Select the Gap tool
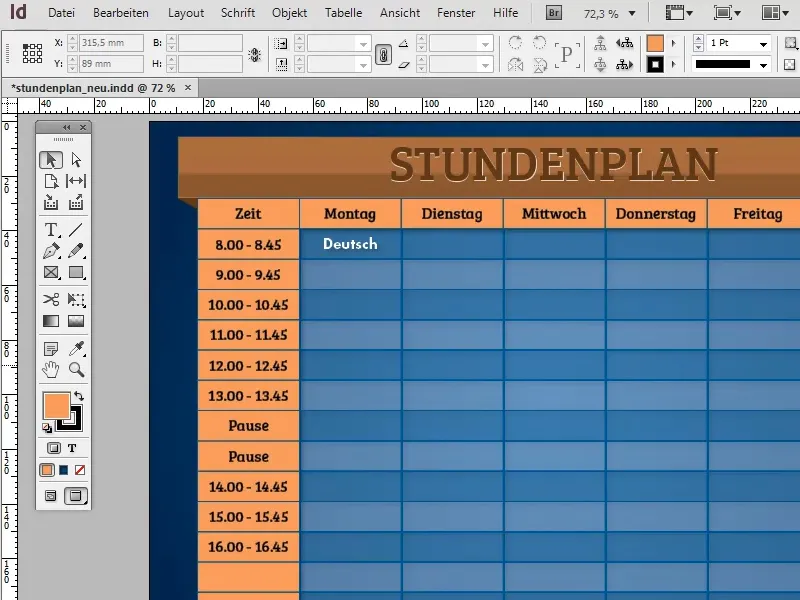This screenshot has height=600, width=800. tap(76, 181)
